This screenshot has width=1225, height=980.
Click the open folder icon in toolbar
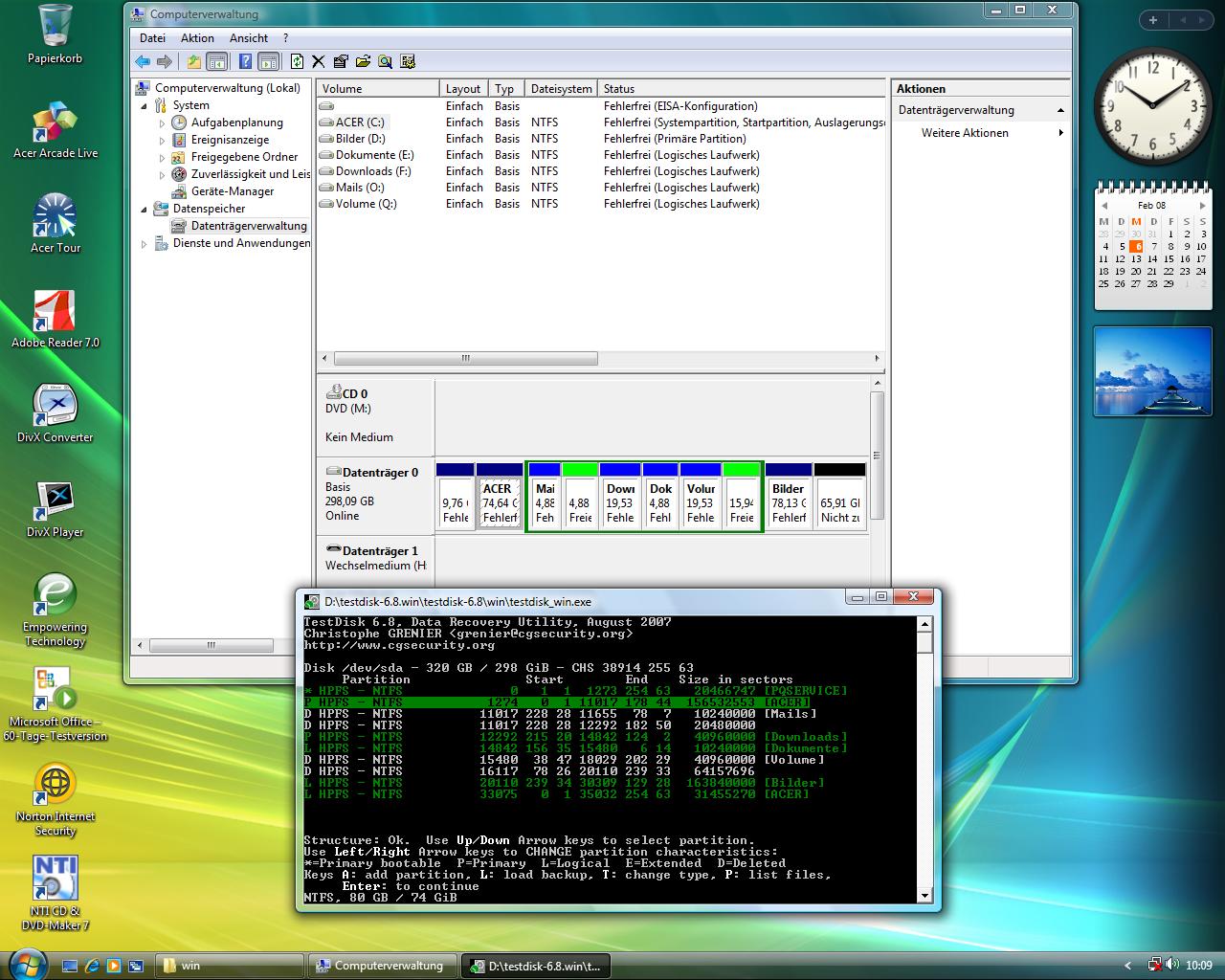click(x=363, y=62)
